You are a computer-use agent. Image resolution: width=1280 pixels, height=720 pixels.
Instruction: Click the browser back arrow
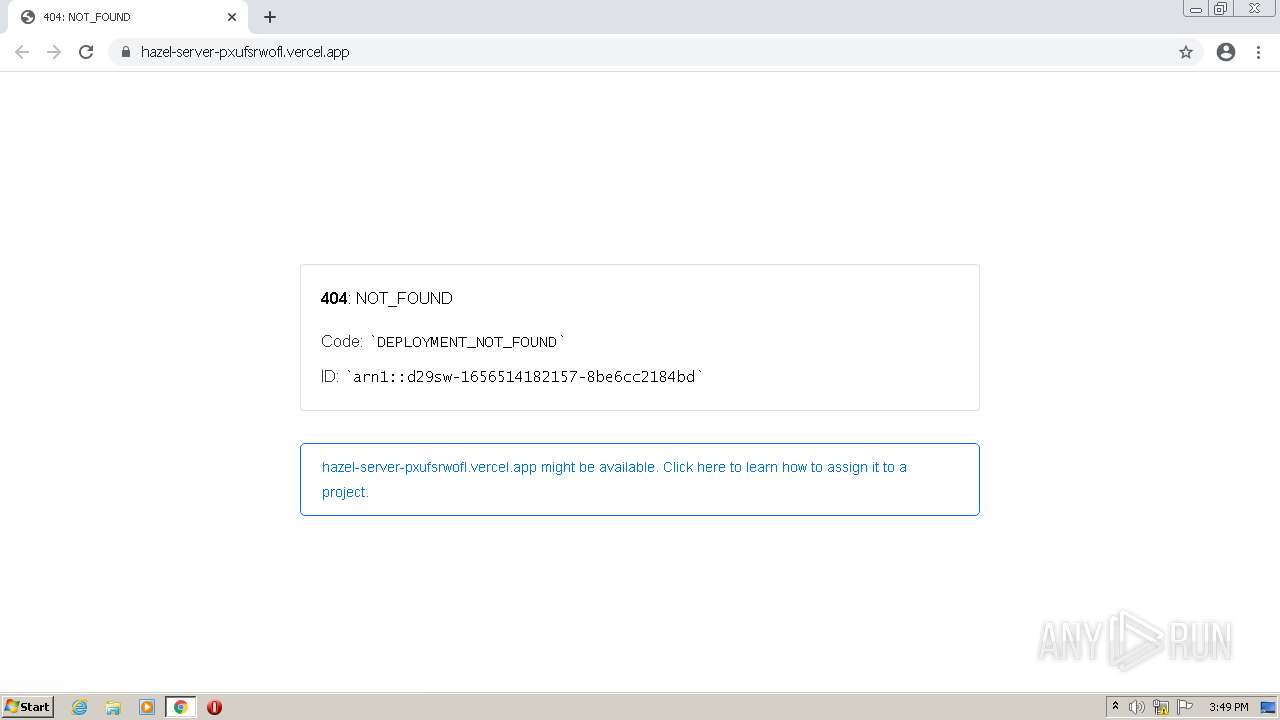coord(22,52)
